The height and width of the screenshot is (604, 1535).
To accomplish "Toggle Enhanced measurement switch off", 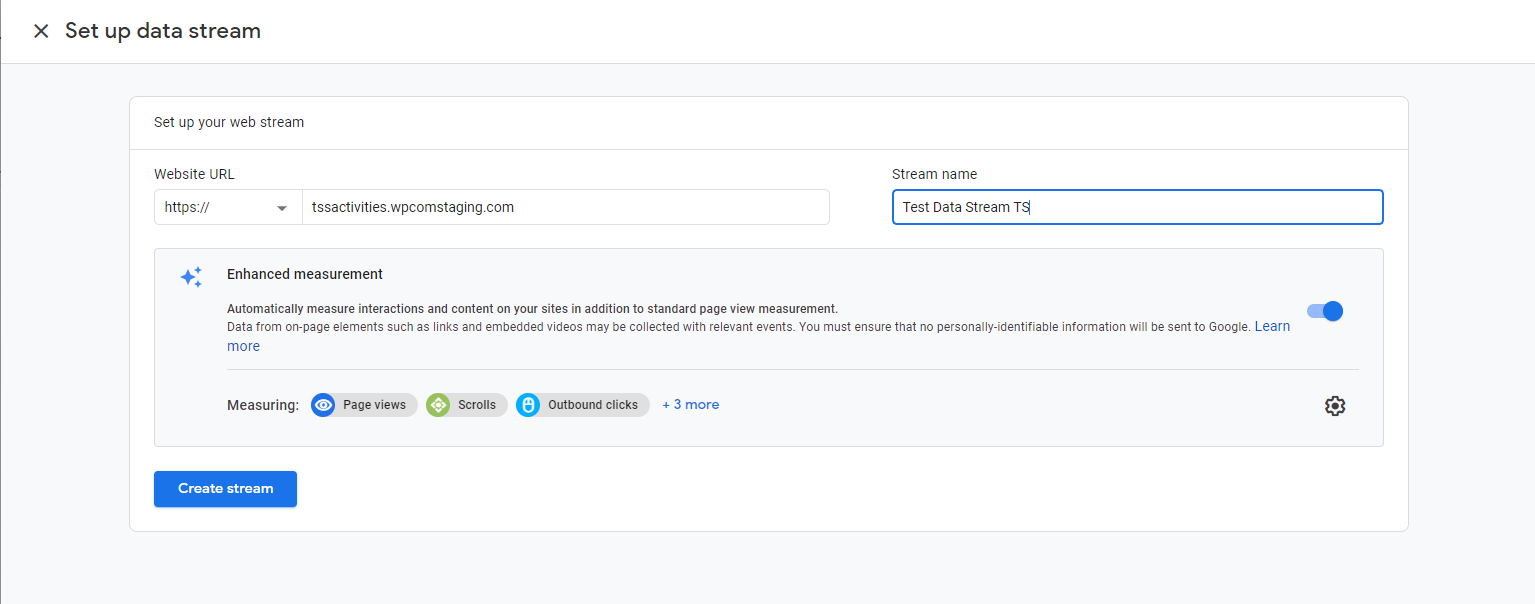I will click(1325, 311).
